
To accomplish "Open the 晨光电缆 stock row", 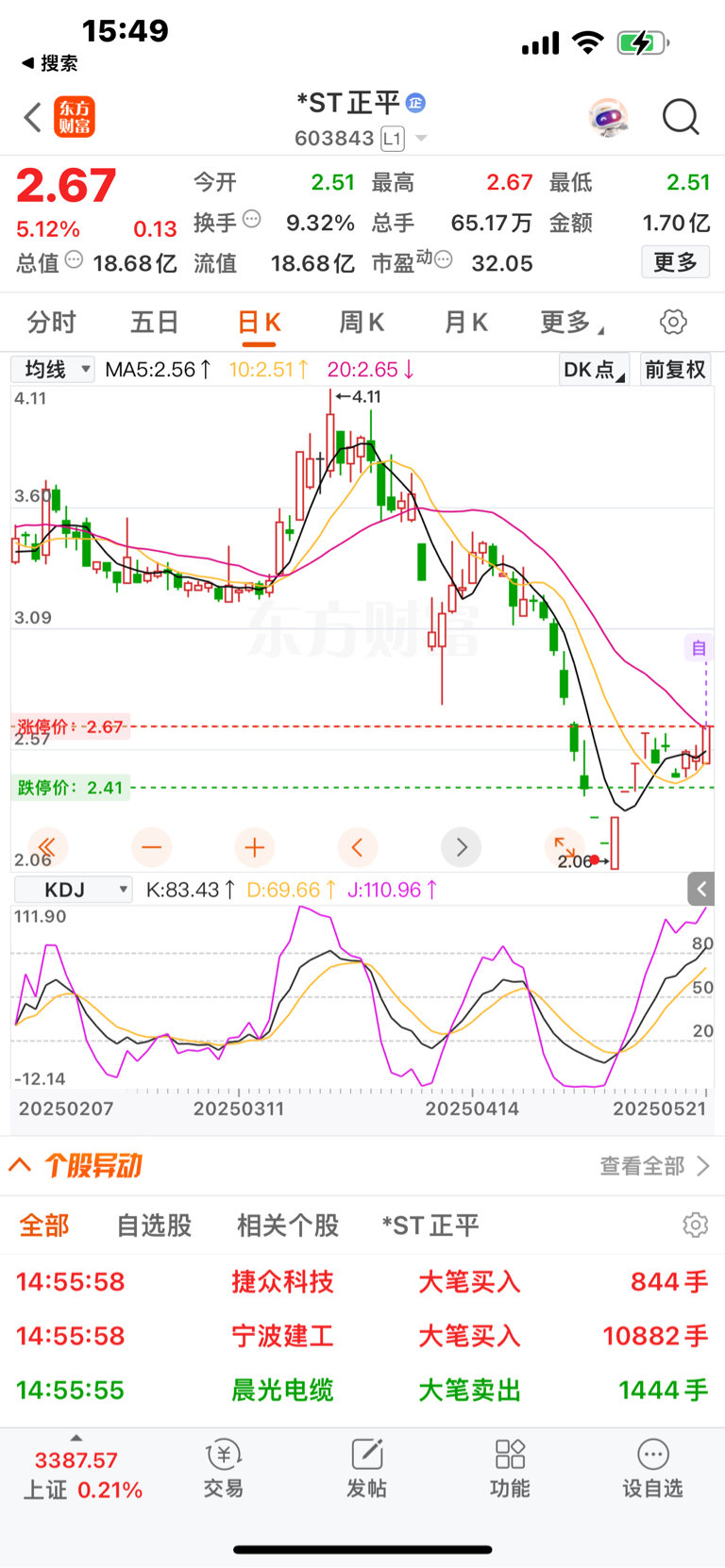I will 362,1390.
